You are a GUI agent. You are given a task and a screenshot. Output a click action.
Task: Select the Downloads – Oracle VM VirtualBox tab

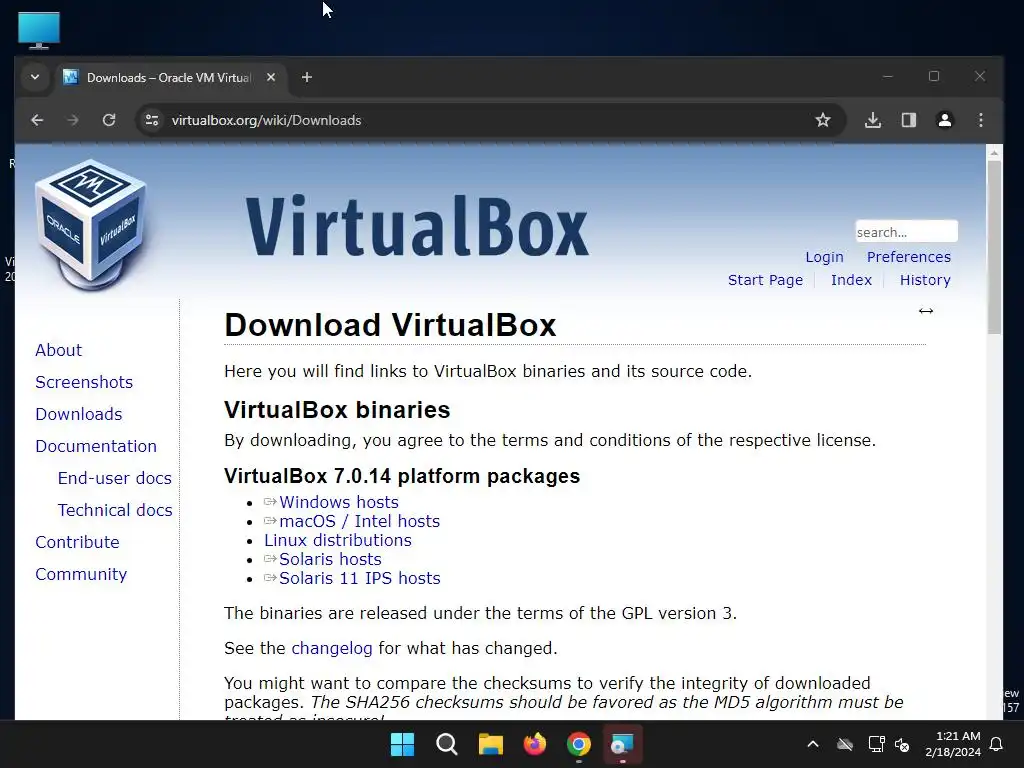[170, 78]
